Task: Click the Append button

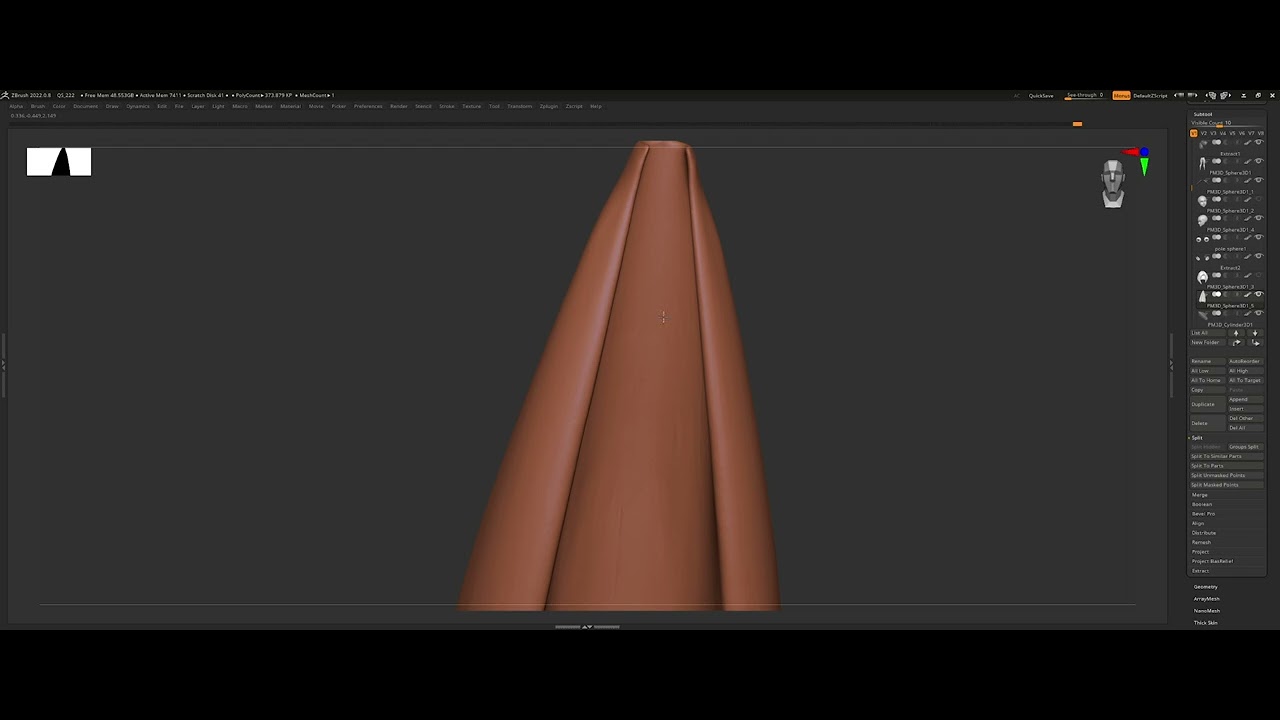Action: tap(1246, 399)
